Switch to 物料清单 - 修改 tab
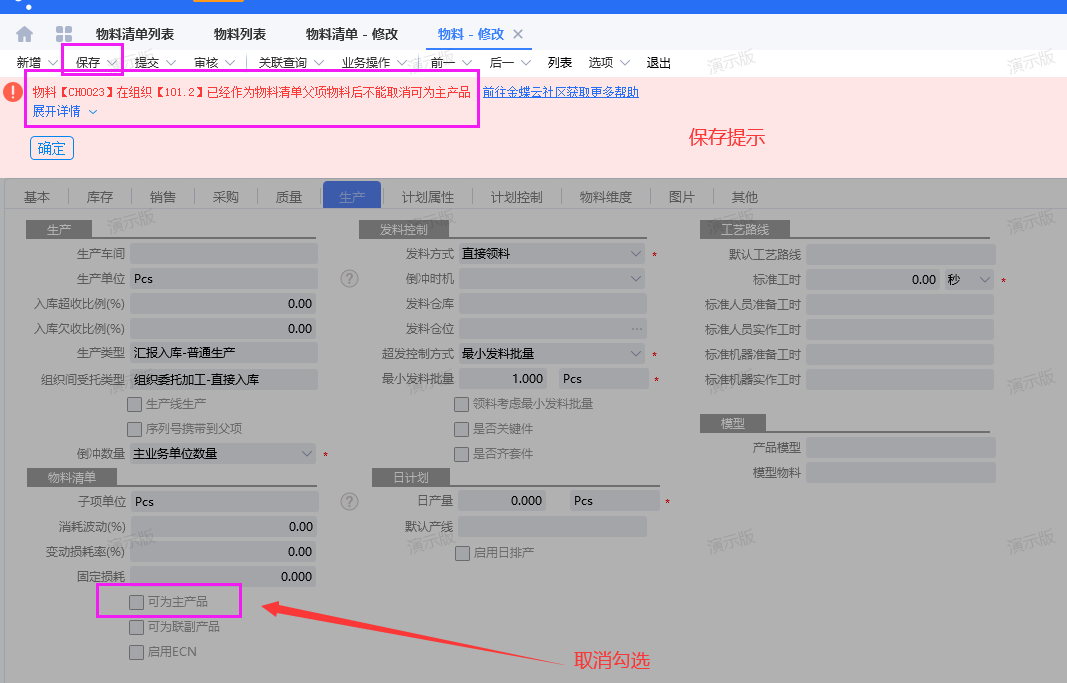The width and height of the screenshot is (1067, 683). point(352,34)
